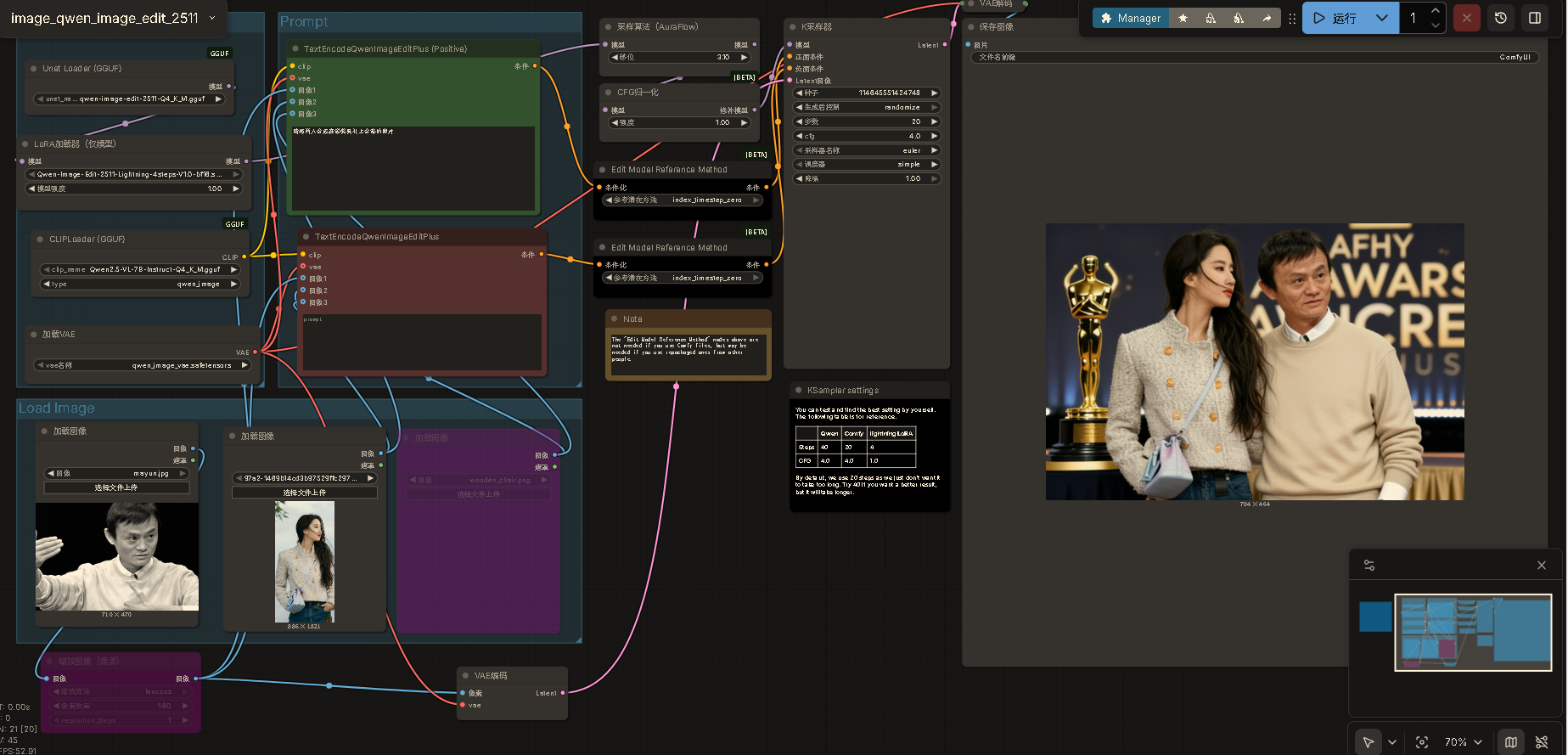This screenshot has width=1568, height=755.
Task: Click the black-and-white man input thumbnail
Action: [x=117, y=556]
